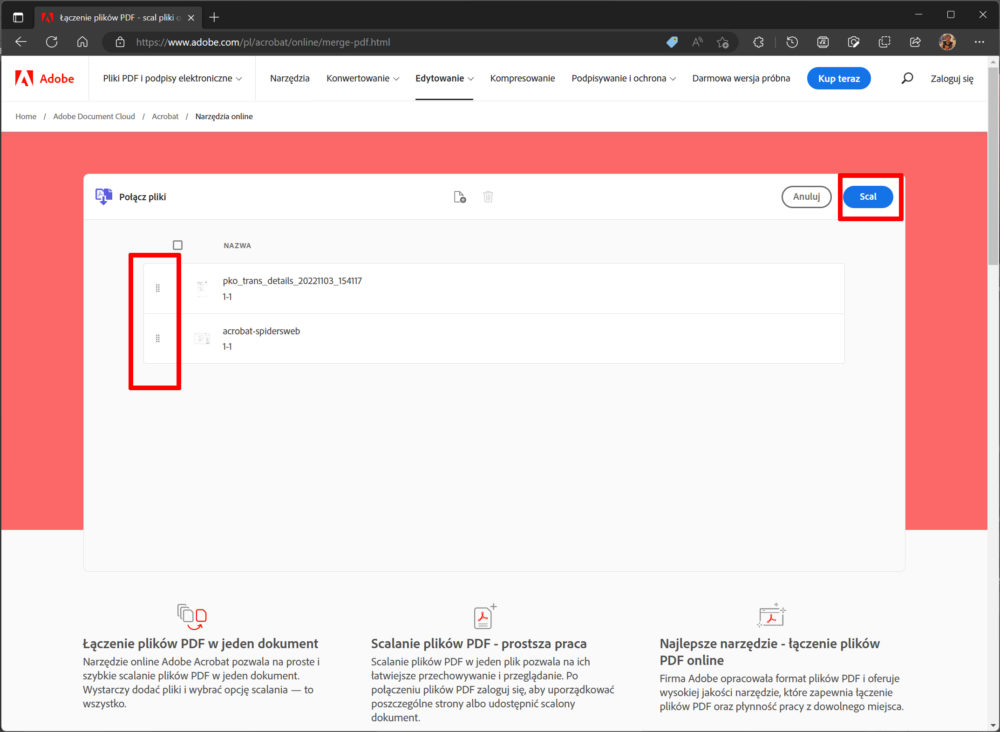Open the browser profile avatar
Screen dimensions: 1000x732
point(947,42)
